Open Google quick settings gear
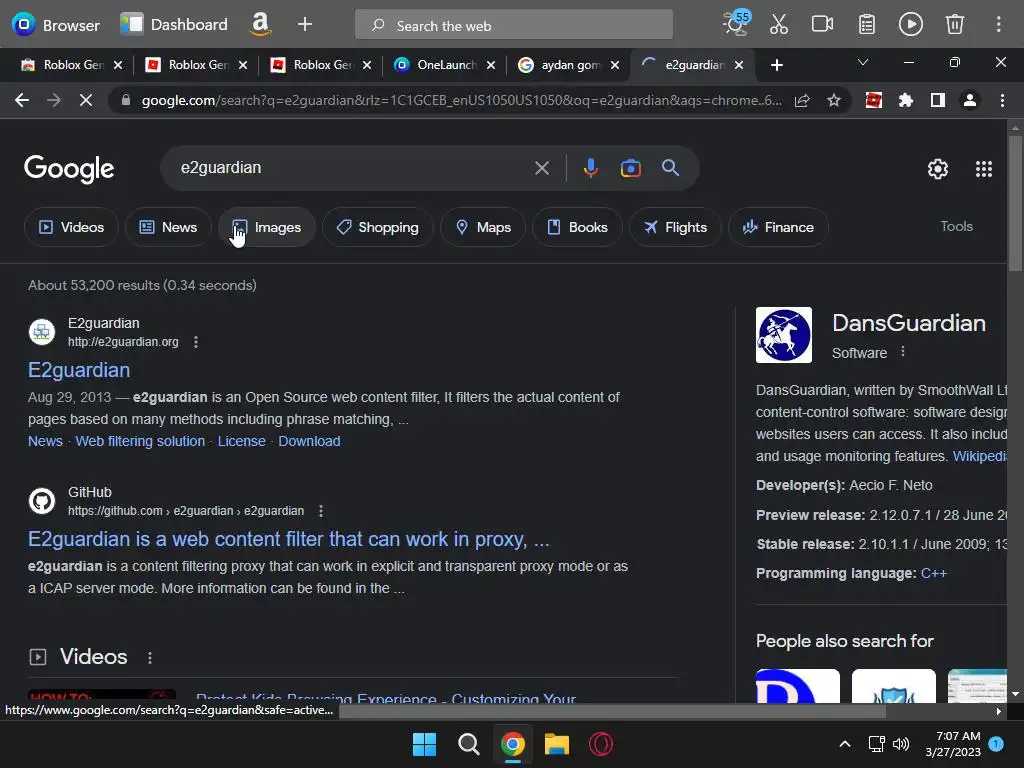This screenshot has width=1024, height=768. (938, 169)
